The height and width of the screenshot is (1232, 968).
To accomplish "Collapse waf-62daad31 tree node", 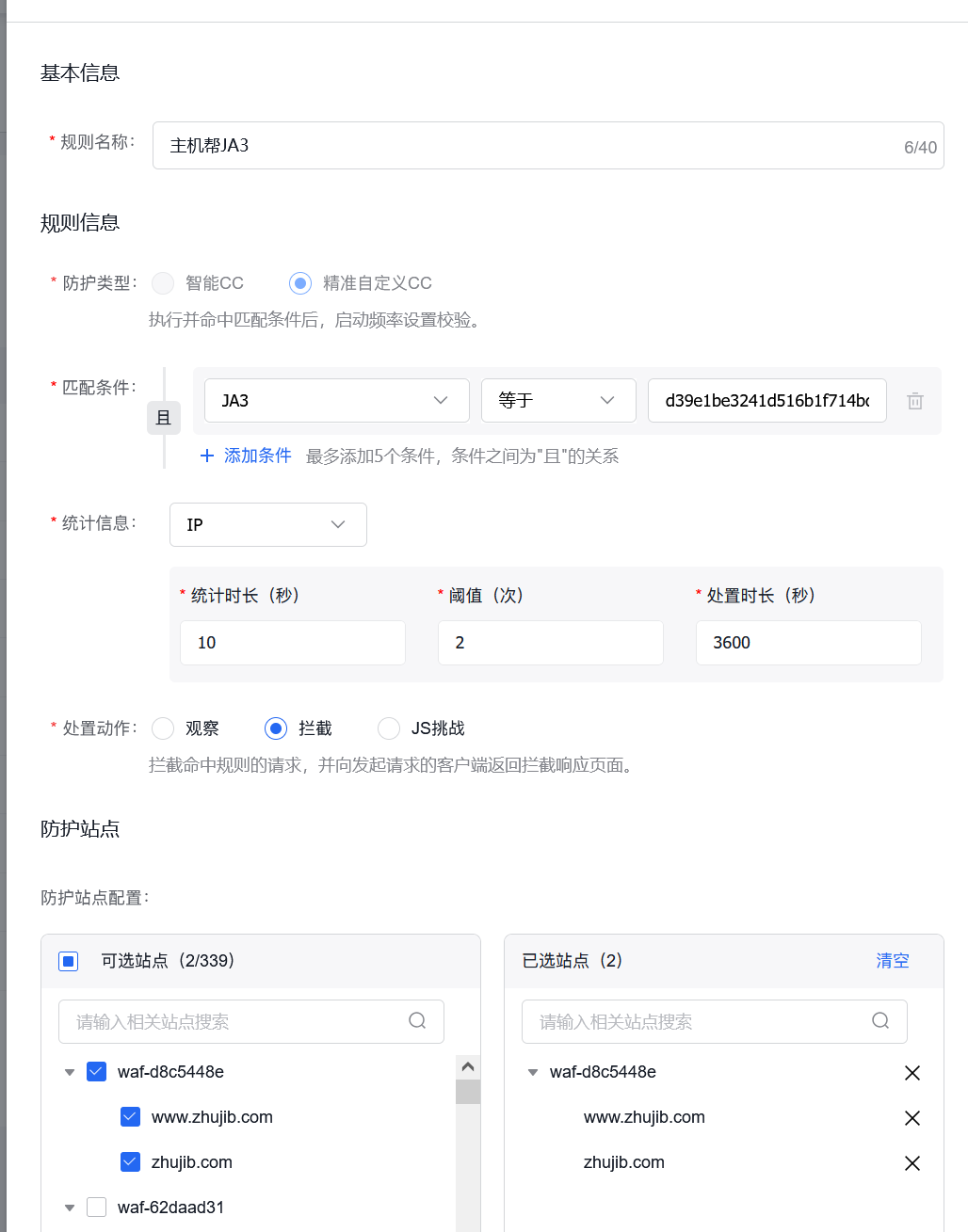I will [x=70, y=1208].
